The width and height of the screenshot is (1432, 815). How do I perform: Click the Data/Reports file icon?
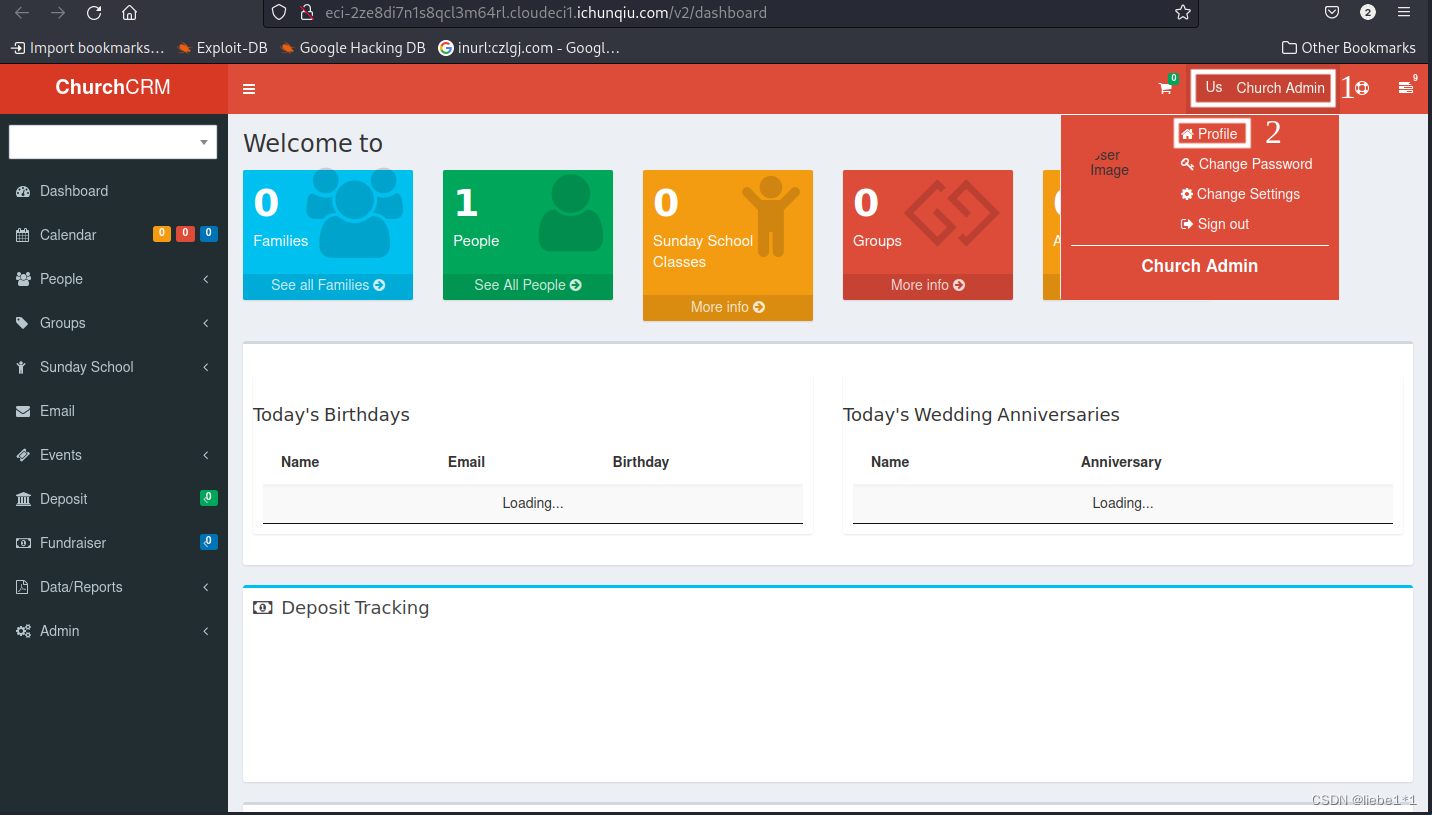22,587
